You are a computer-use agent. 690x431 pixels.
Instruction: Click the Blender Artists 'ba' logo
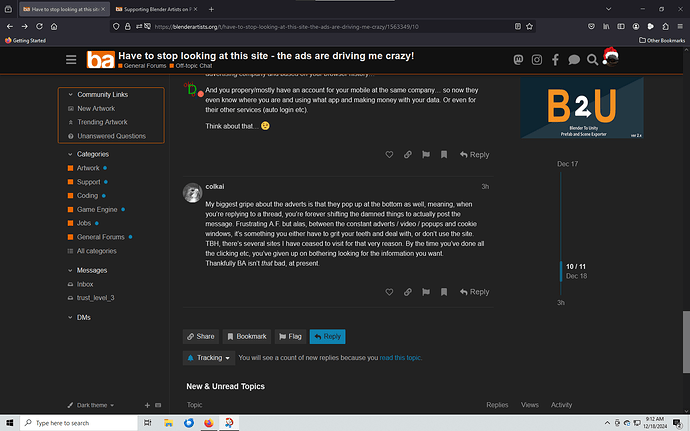pos(101,59)
